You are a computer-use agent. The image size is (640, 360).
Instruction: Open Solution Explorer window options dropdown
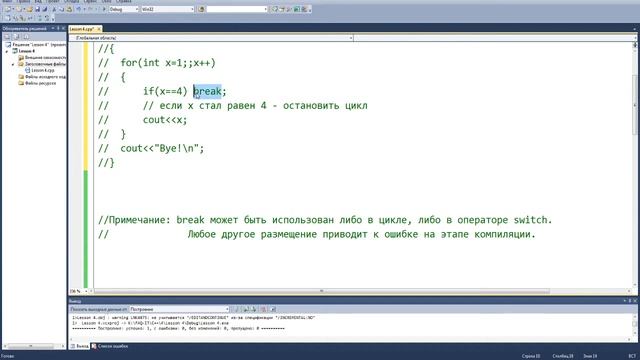53,29
